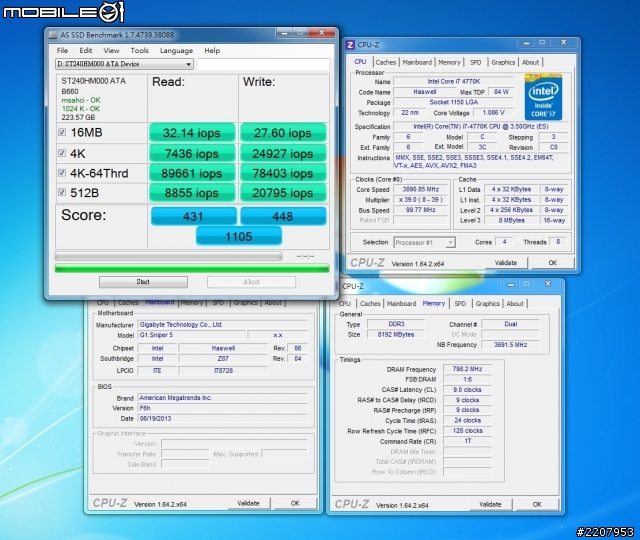The height and width of the screenshot is (540, 640).
Task: Click the Gigabyte Technology manufacturer field
Action: [222, 325]
